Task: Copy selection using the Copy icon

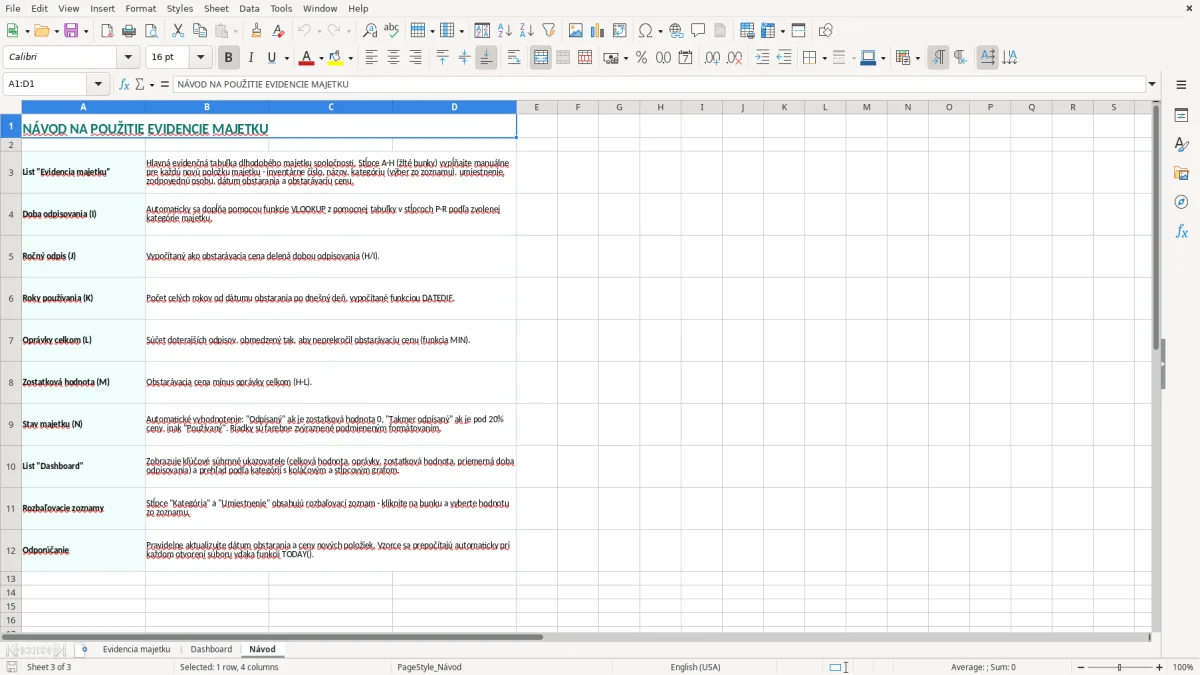Action: [x=200, y=31]
